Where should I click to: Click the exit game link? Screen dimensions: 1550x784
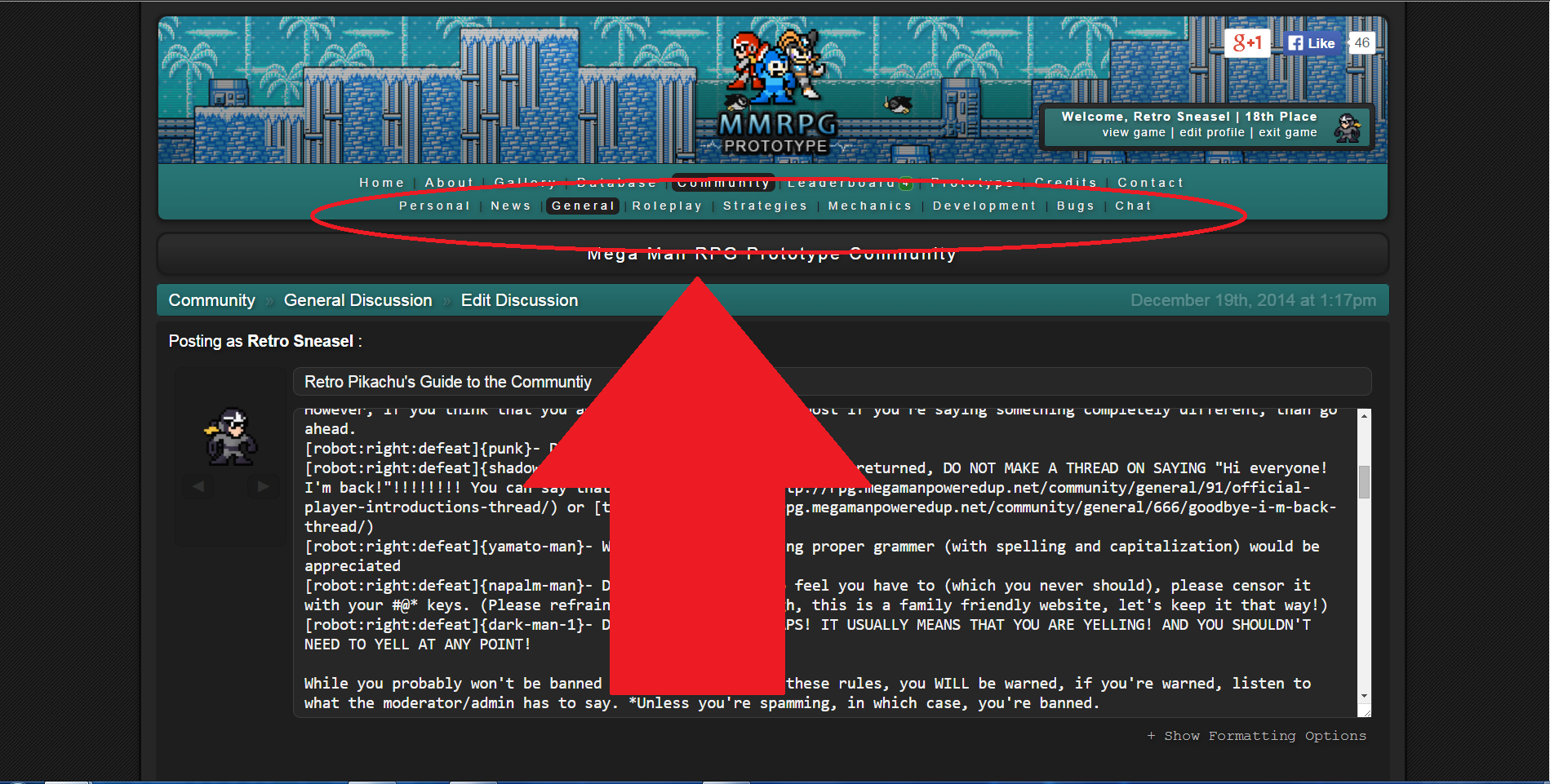(1287, 132)
